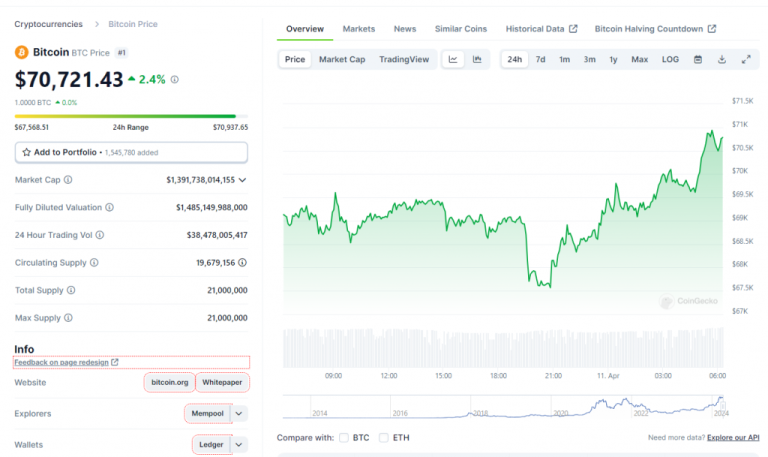Click the Explore our API link
This screenshot has height=457, width=768.
tap(733, 437)
